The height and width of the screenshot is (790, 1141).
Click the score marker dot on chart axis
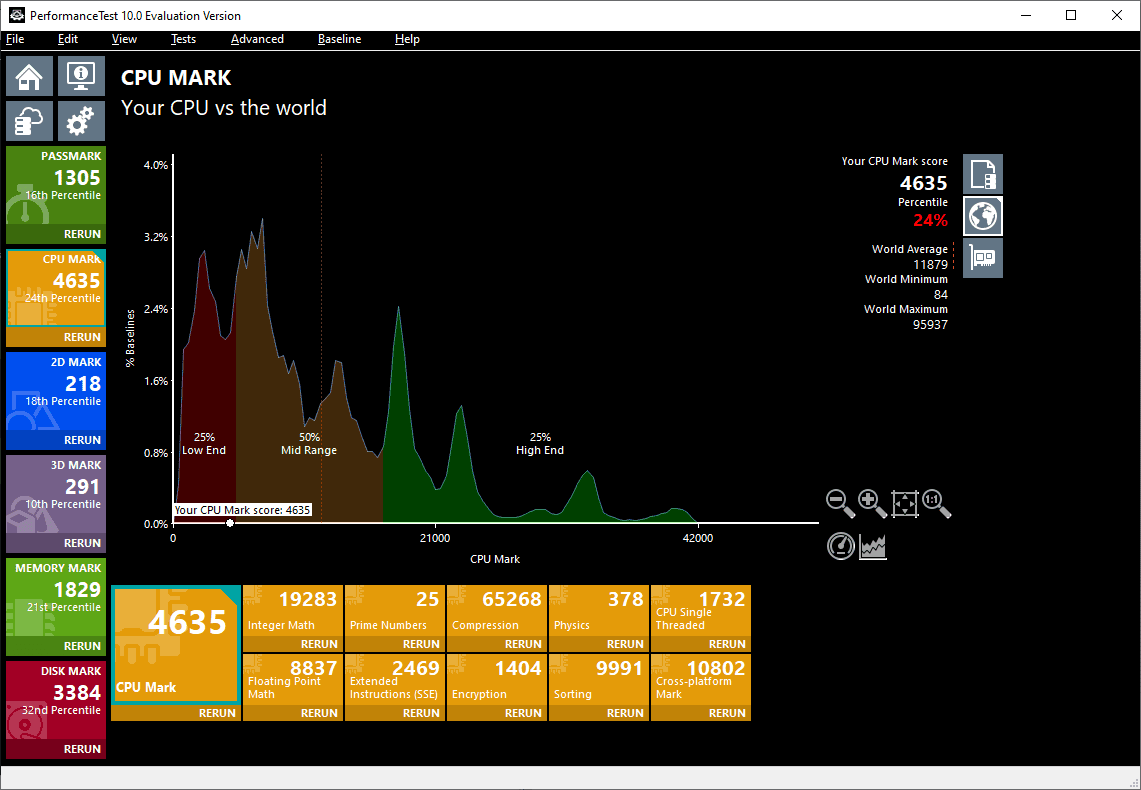[230, 523]
